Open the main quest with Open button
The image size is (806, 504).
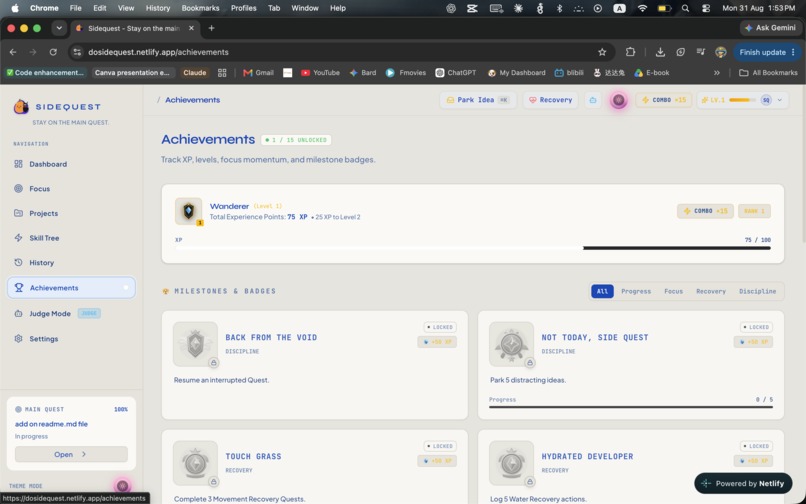pos(71,455)
